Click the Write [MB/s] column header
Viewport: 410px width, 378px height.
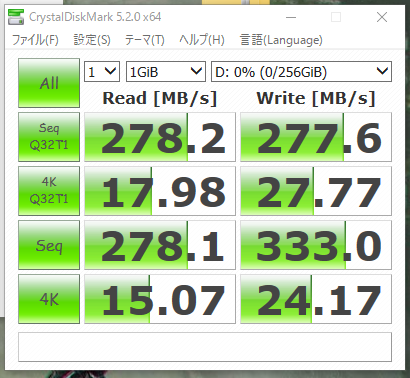(316, 98)
